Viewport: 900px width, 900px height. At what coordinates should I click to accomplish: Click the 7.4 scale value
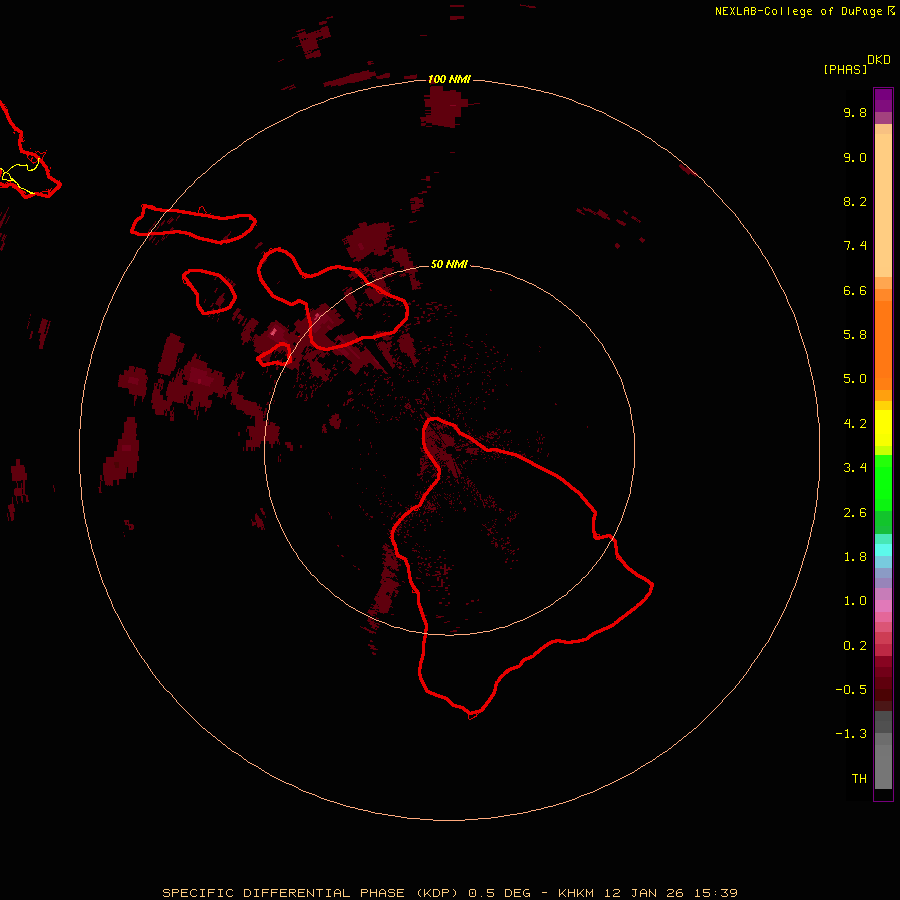click(855, 246)
